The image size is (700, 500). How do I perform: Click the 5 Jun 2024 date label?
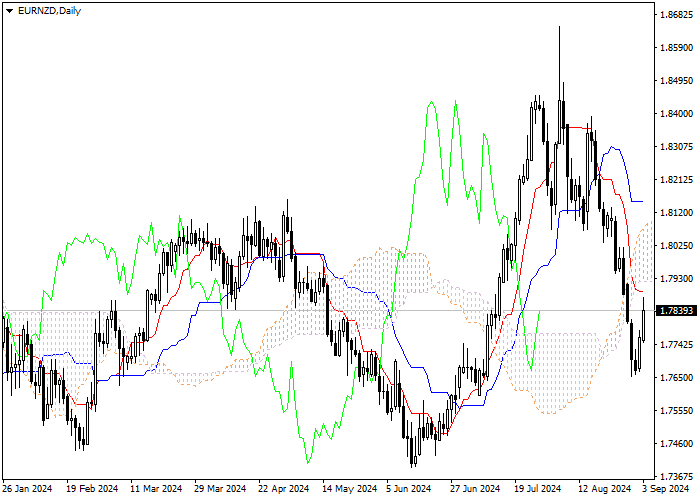[x=409, y=489]
